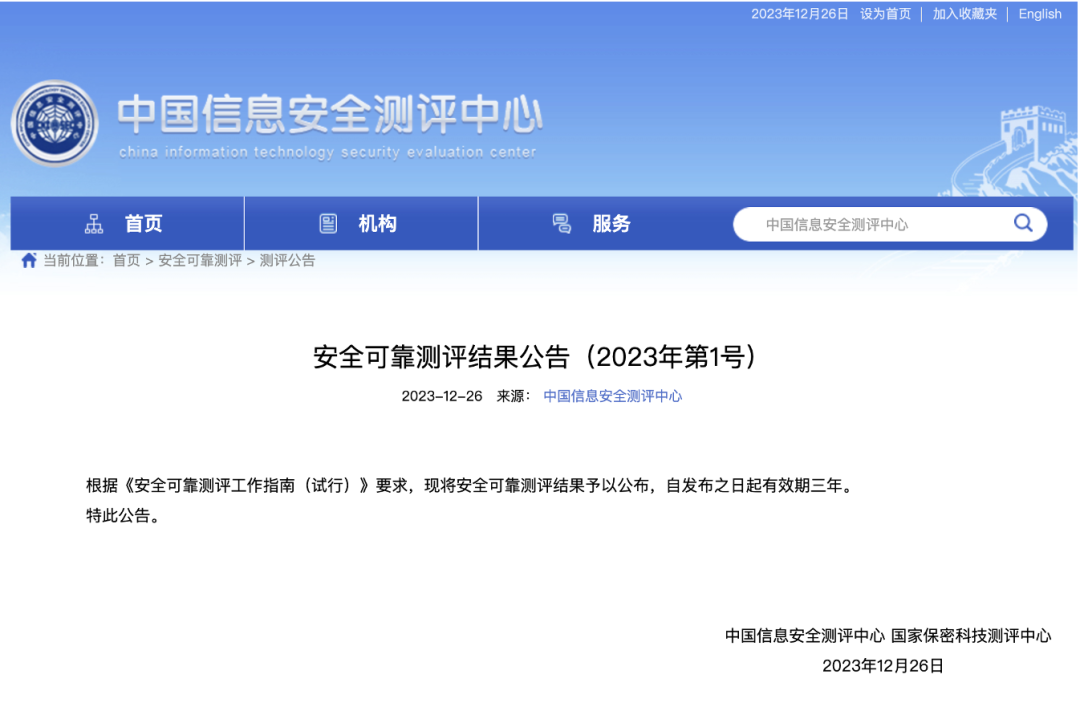
Task: Click the search magnifier icon
Action: coord(1023,223)
